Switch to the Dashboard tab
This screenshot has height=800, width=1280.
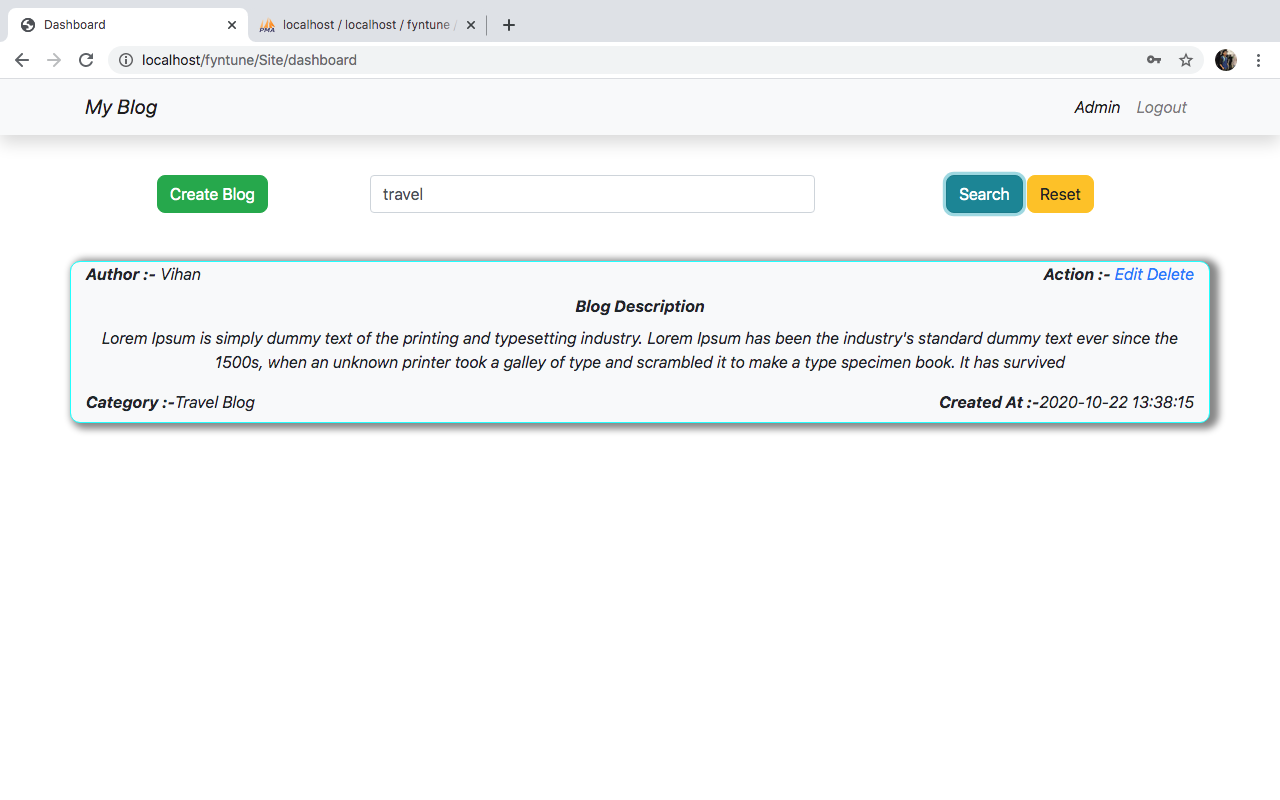point(120,25)
